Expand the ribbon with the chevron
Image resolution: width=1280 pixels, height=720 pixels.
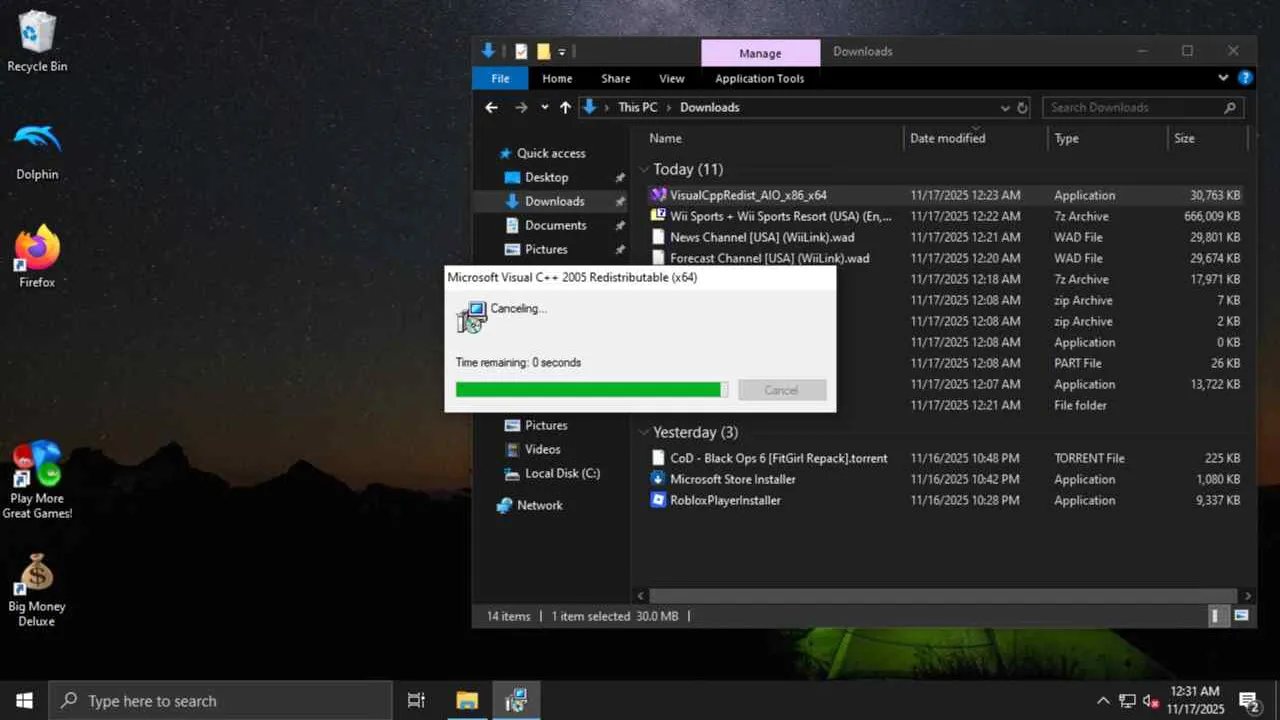(x=1223, y=78)
